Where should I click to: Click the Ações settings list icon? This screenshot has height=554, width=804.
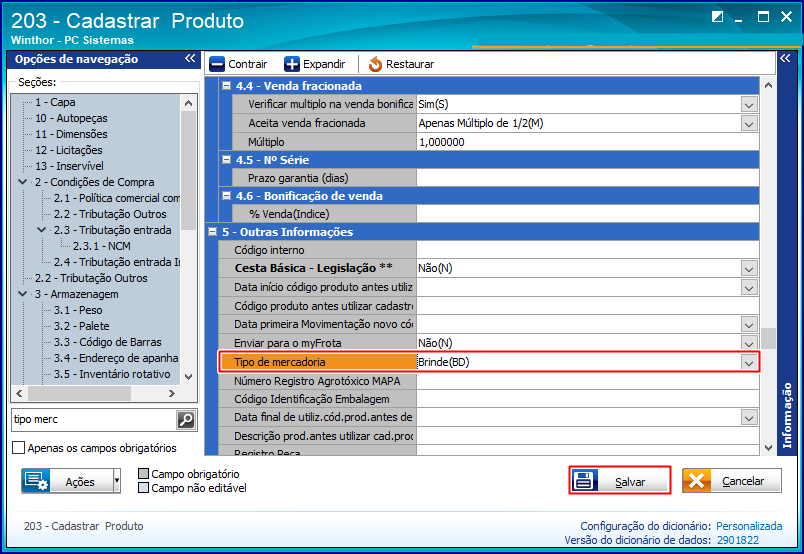36,481
